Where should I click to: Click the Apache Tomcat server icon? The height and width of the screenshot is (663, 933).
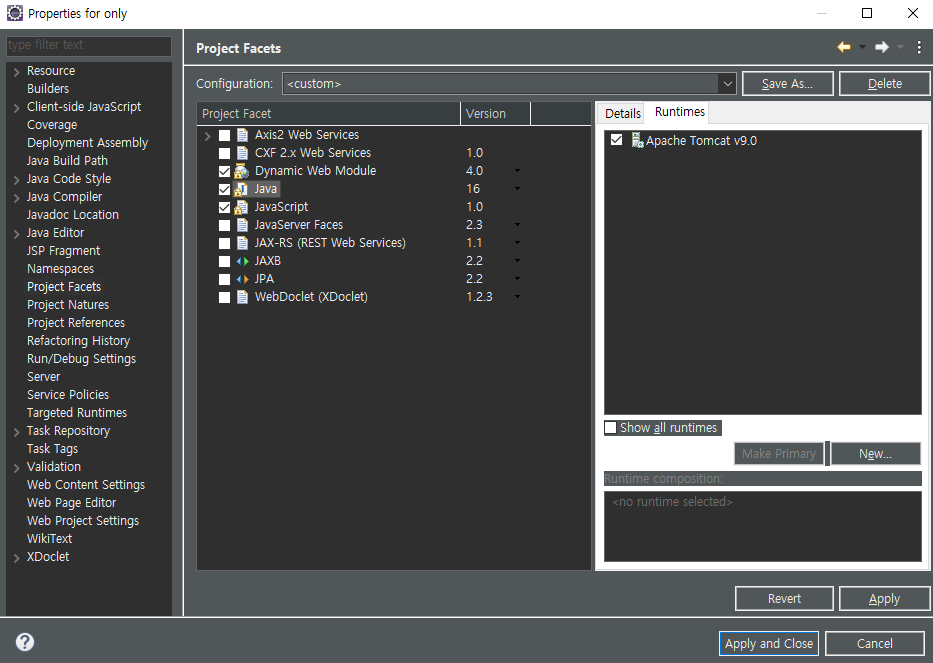pos(637,140)
